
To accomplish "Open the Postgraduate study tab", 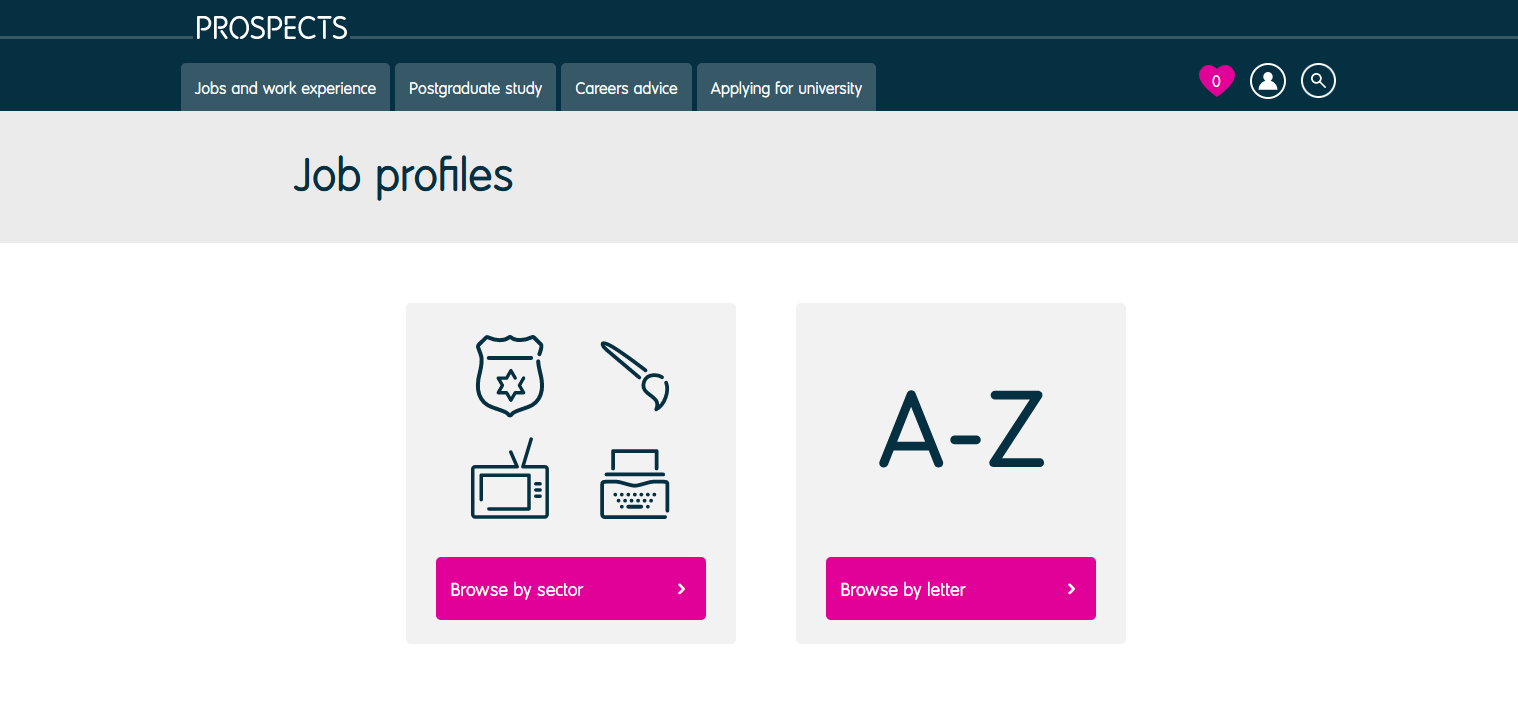I will (475, 88).
